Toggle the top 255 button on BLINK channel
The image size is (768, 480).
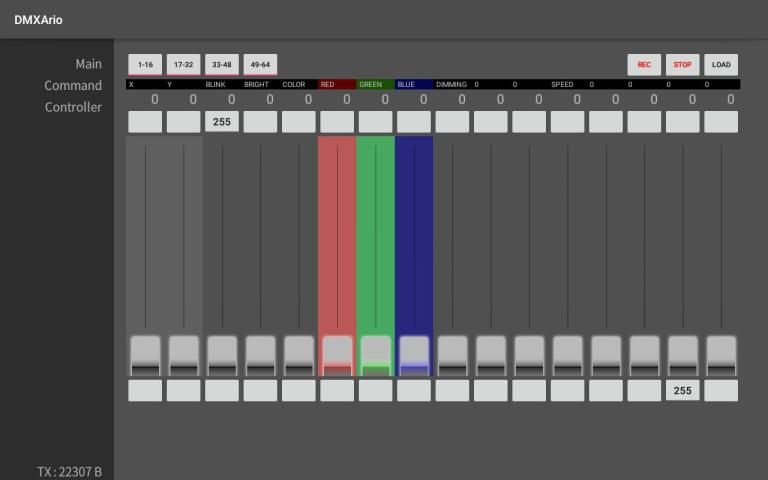[222, 122]
